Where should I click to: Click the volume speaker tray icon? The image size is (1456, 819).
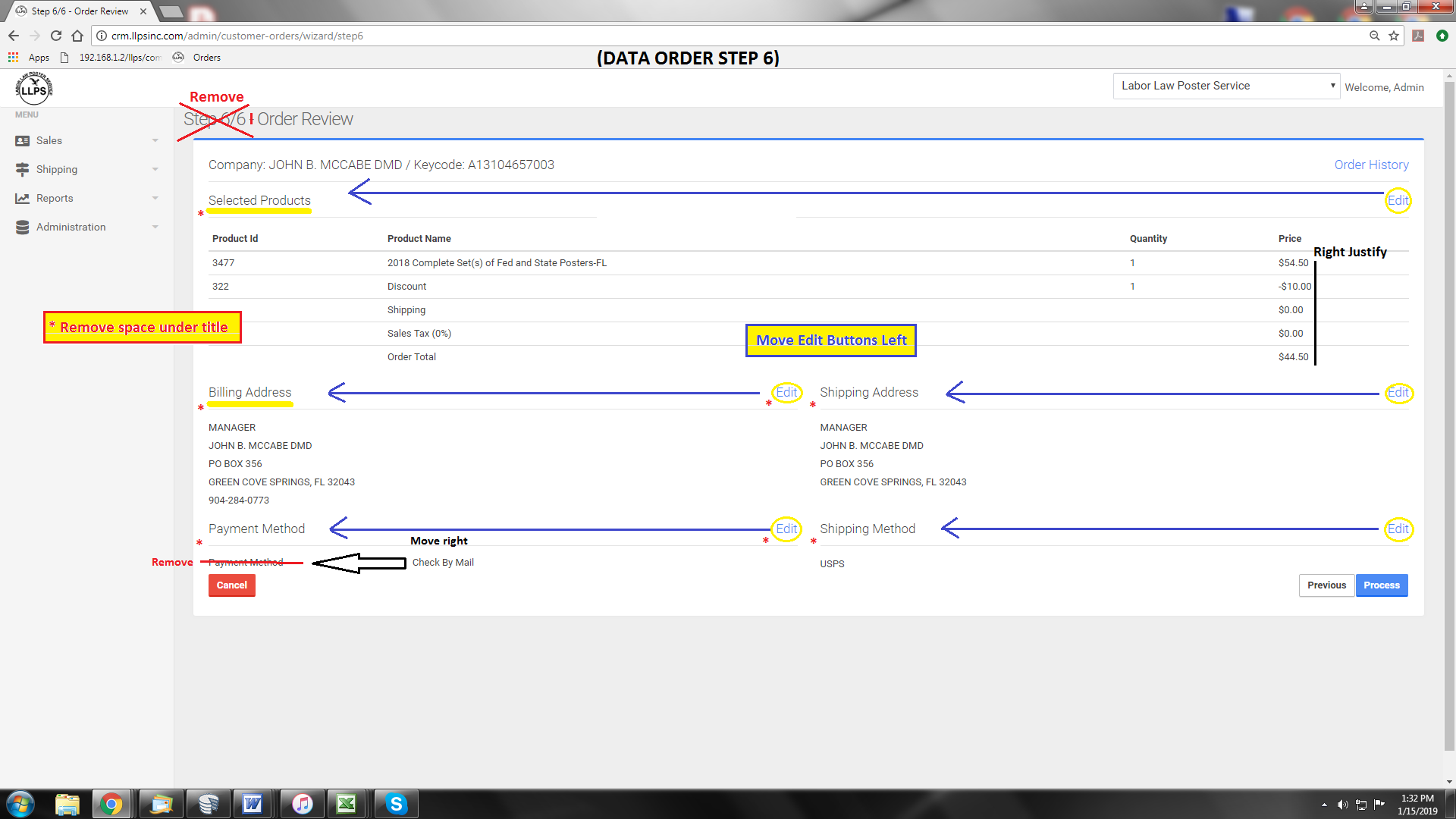tap(1342, 805)
